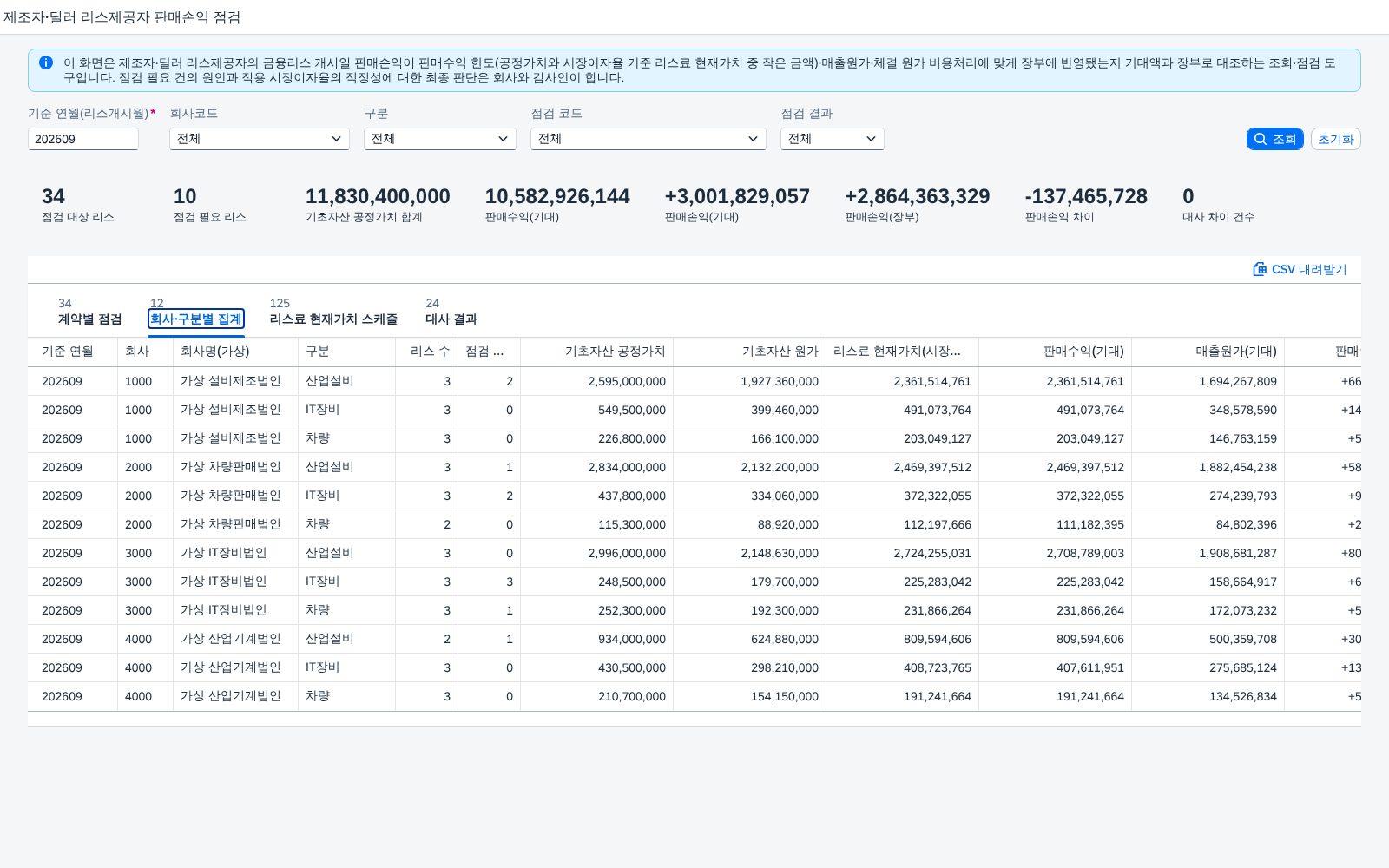This screenshot has width=1389, height=868.
Task: Open the 회사코드 dropdown
Action: tap(260, 139)
